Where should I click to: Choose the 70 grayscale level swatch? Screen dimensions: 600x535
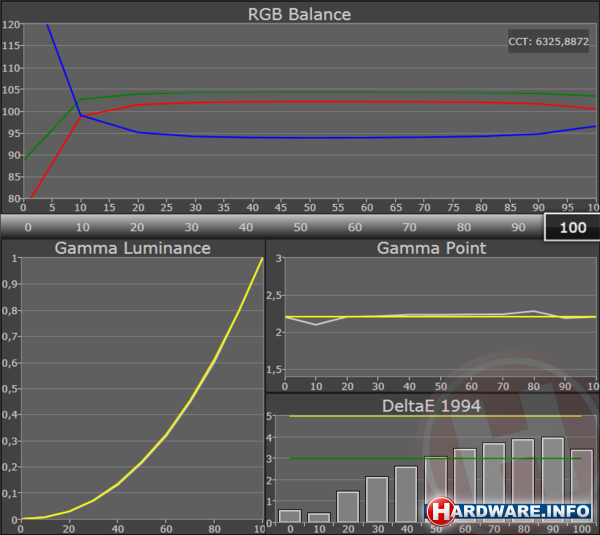(408, 227)
